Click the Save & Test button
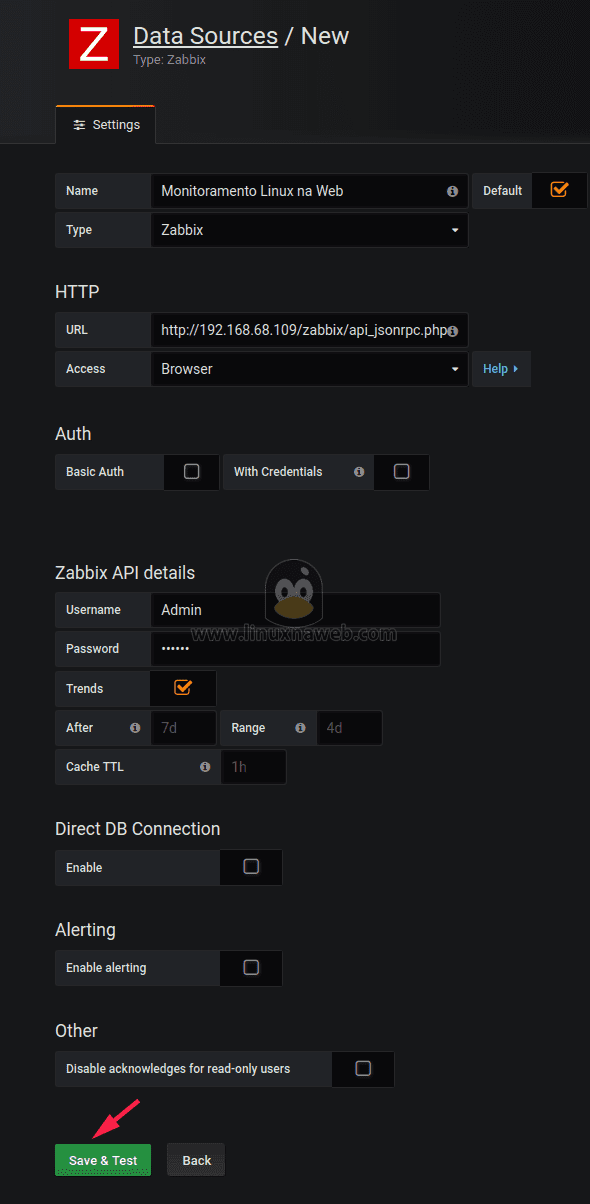This screenshot has width=590, height=1204. pos(103,1160)
